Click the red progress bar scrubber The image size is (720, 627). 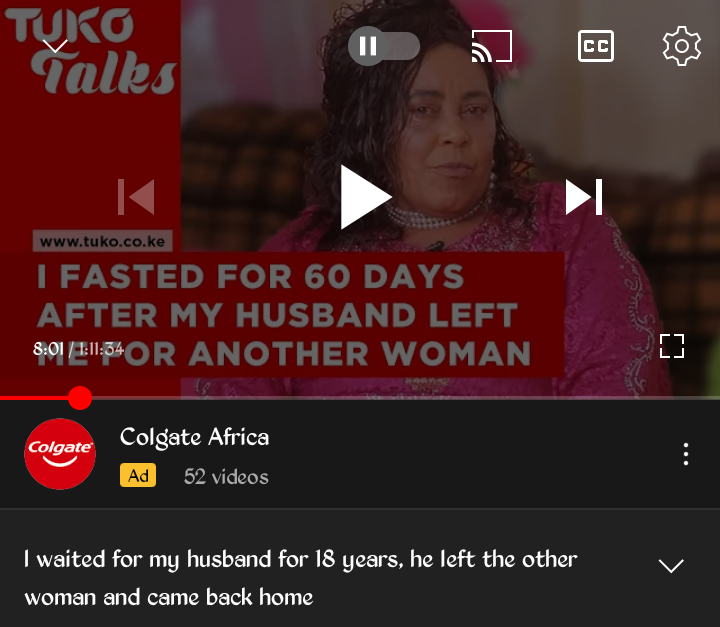tap(80, 398)
